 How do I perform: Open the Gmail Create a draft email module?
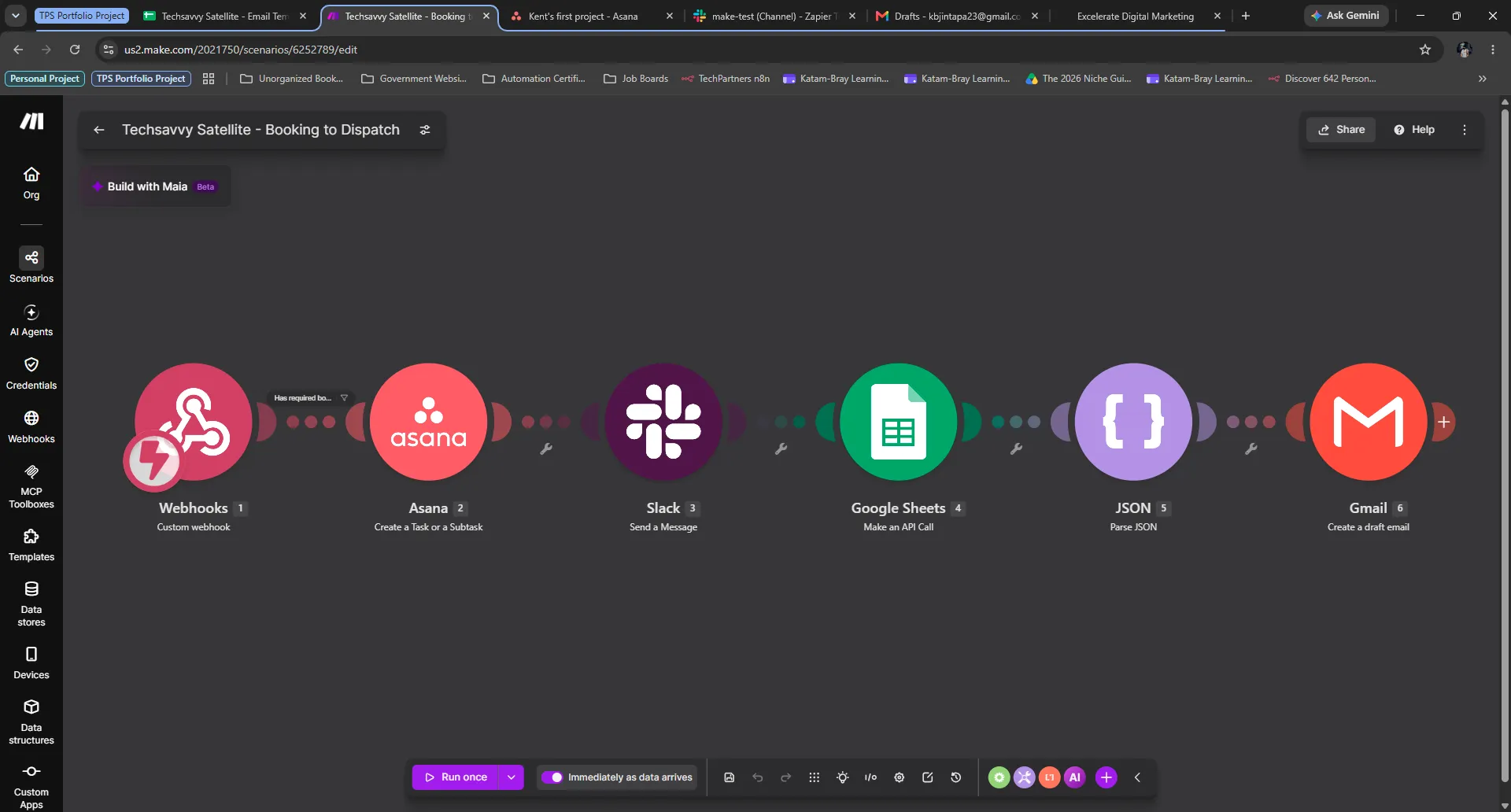coord(1369,422)
